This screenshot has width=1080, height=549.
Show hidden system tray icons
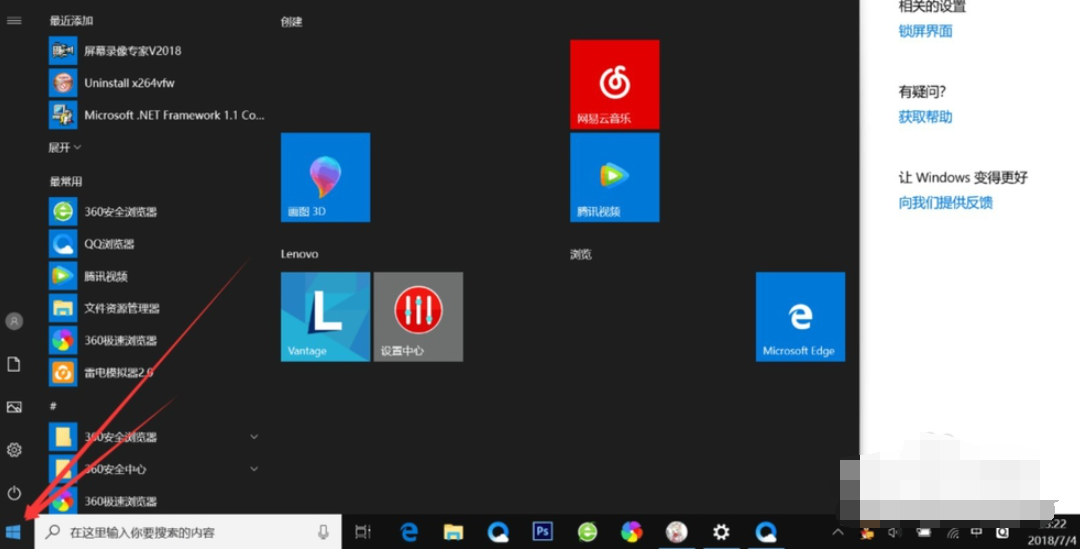[838, 532]
